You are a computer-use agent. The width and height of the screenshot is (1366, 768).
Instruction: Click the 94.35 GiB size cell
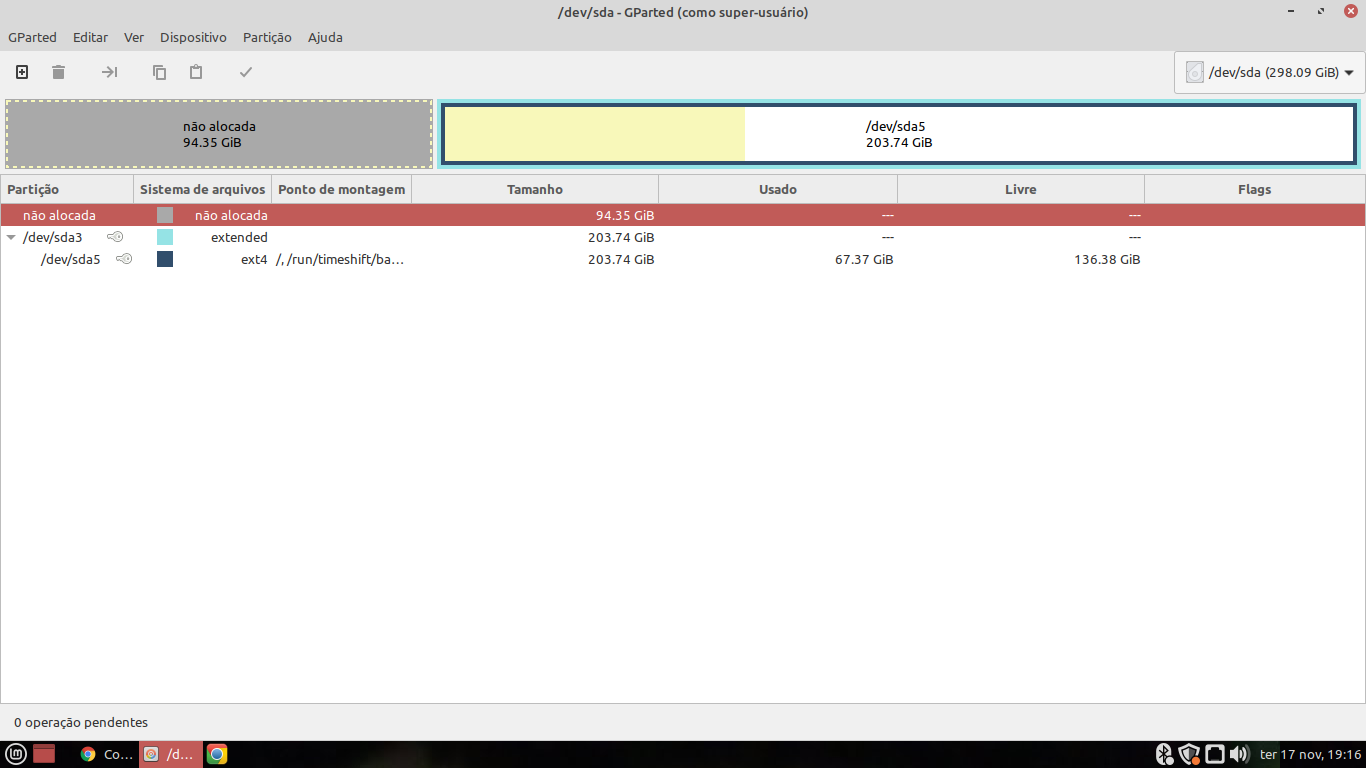click(x=625, y=215)
